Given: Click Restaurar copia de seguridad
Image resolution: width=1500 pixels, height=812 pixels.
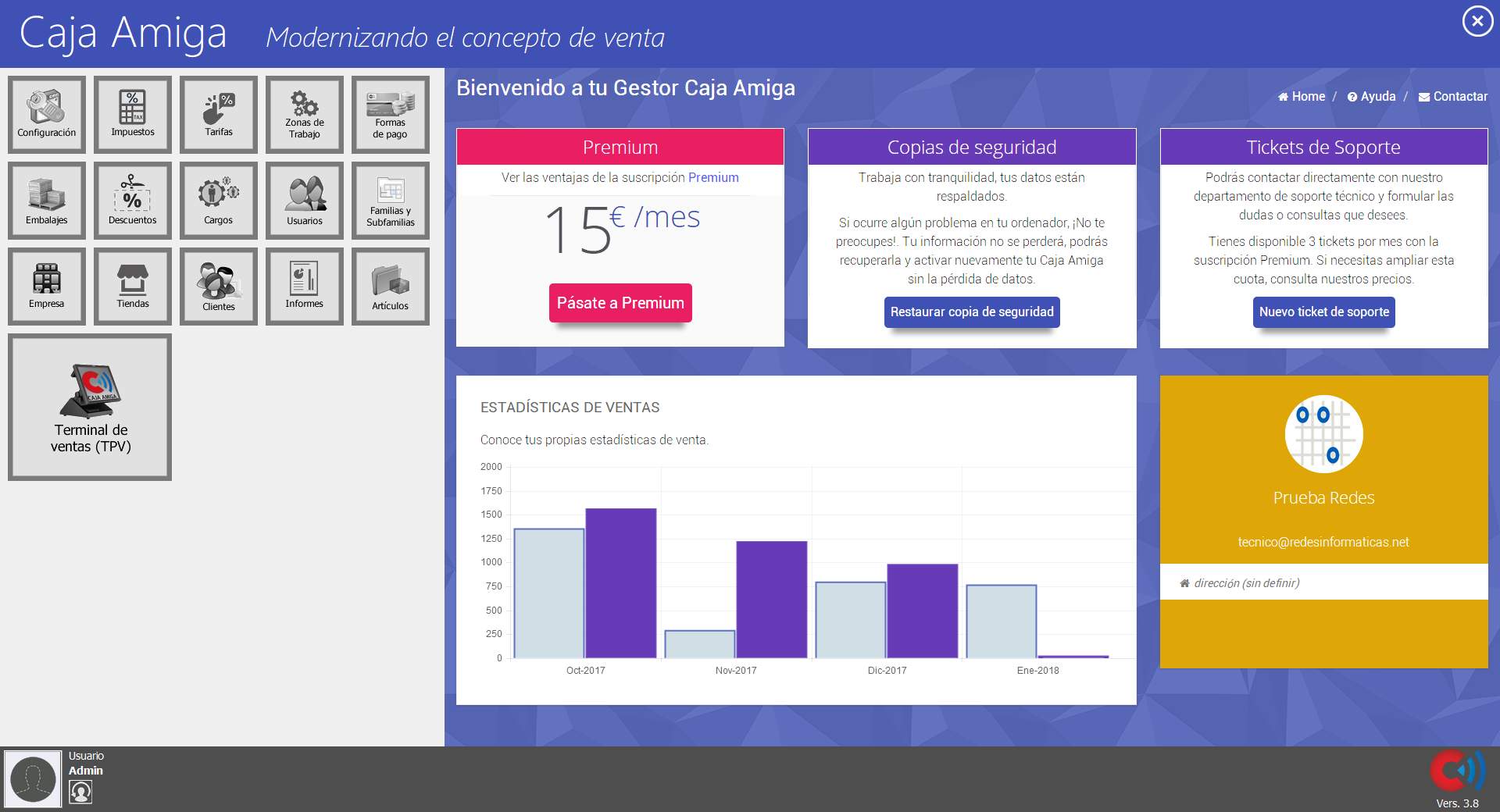Looking at the screenshot, I should (x=972, y=312).
